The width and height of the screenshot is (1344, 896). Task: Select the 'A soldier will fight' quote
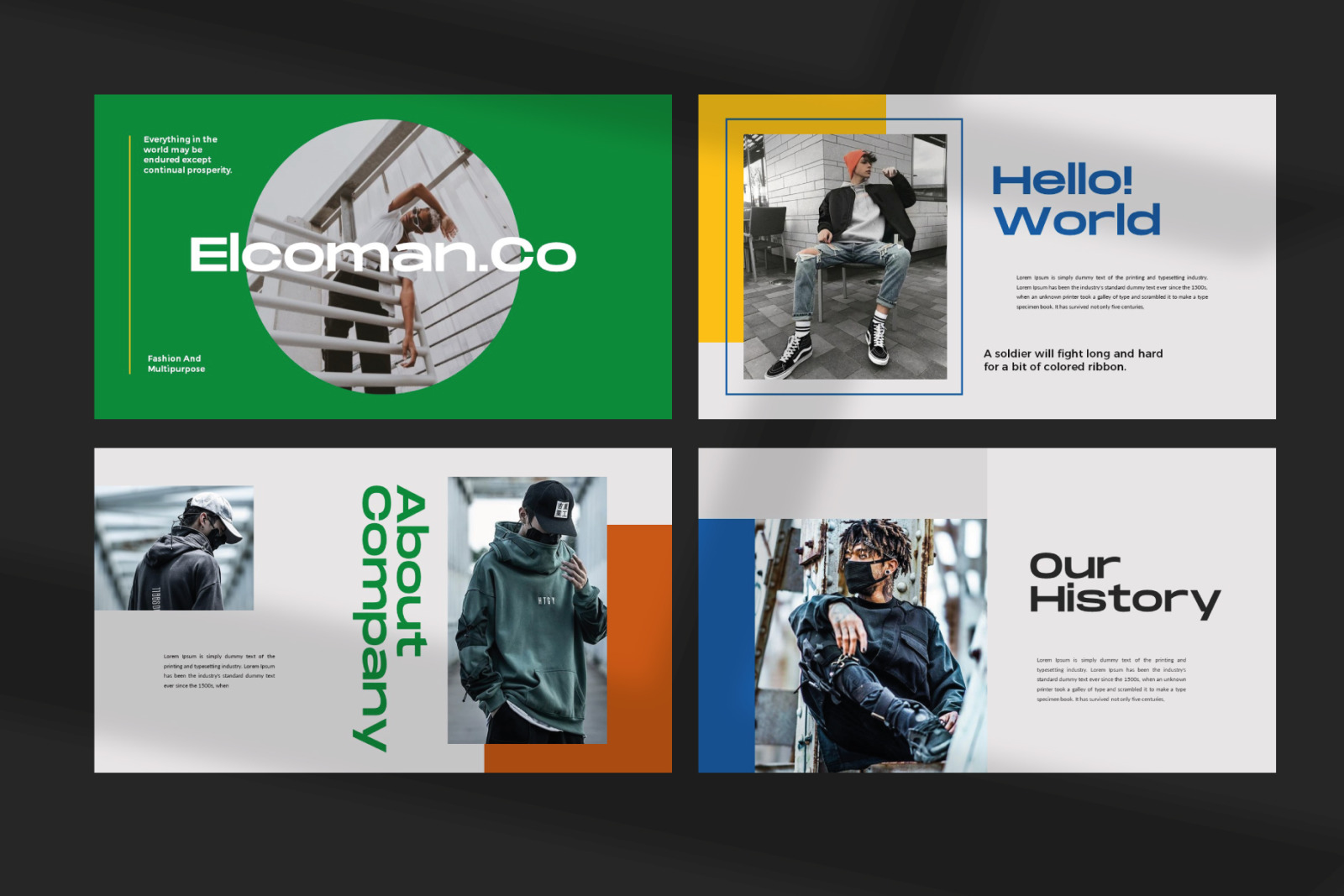point(1073,360)
